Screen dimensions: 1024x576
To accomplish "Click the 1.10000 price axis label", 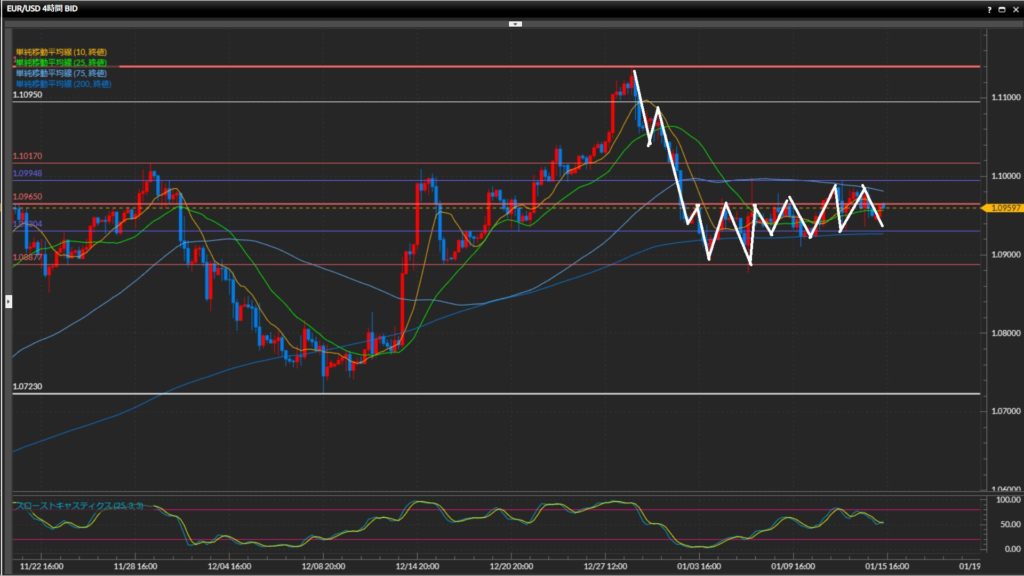I will (1004, 176).
